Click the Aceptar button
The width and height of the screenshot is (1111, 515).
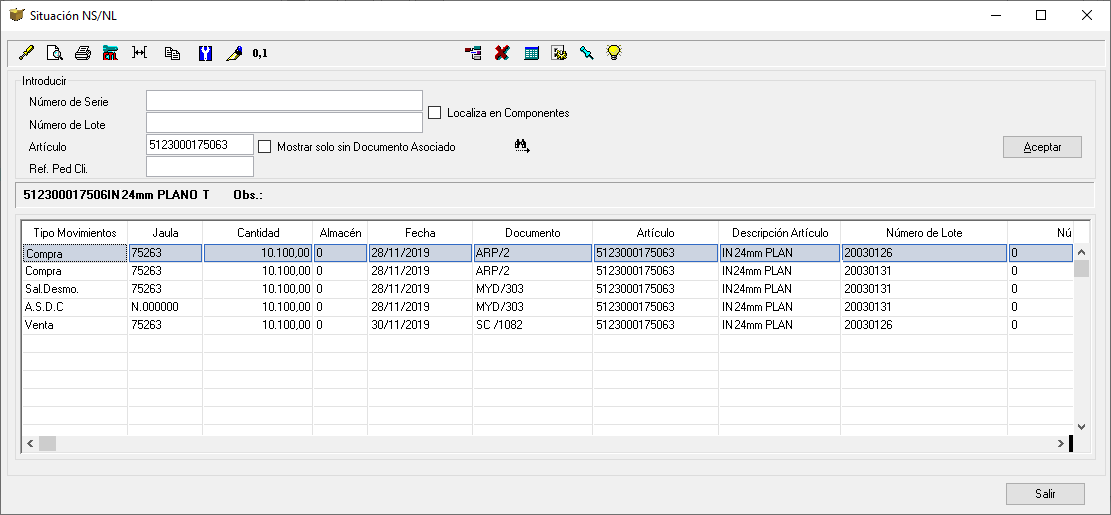pyautogui.click(x=1042, y=147)
